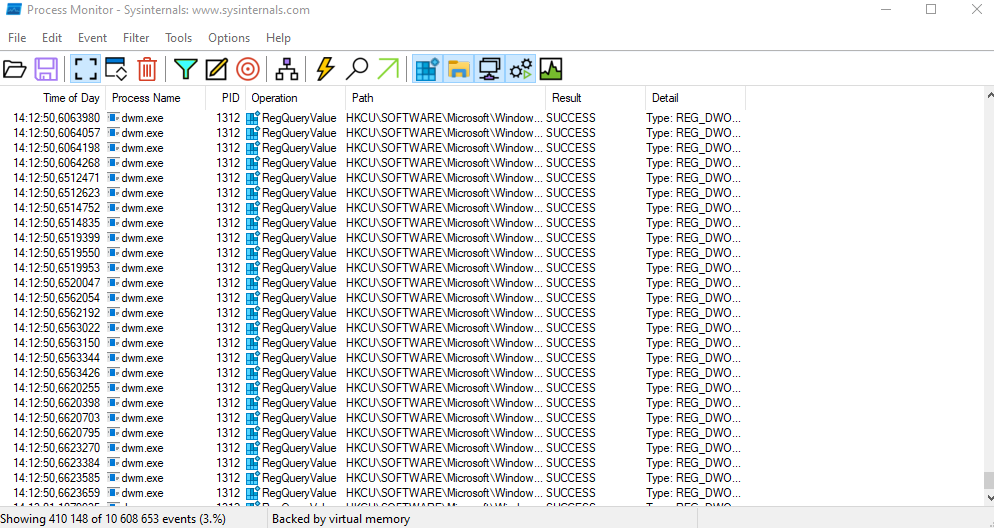Click the path cell in row 14:12:50,6623585

point(444,478)
